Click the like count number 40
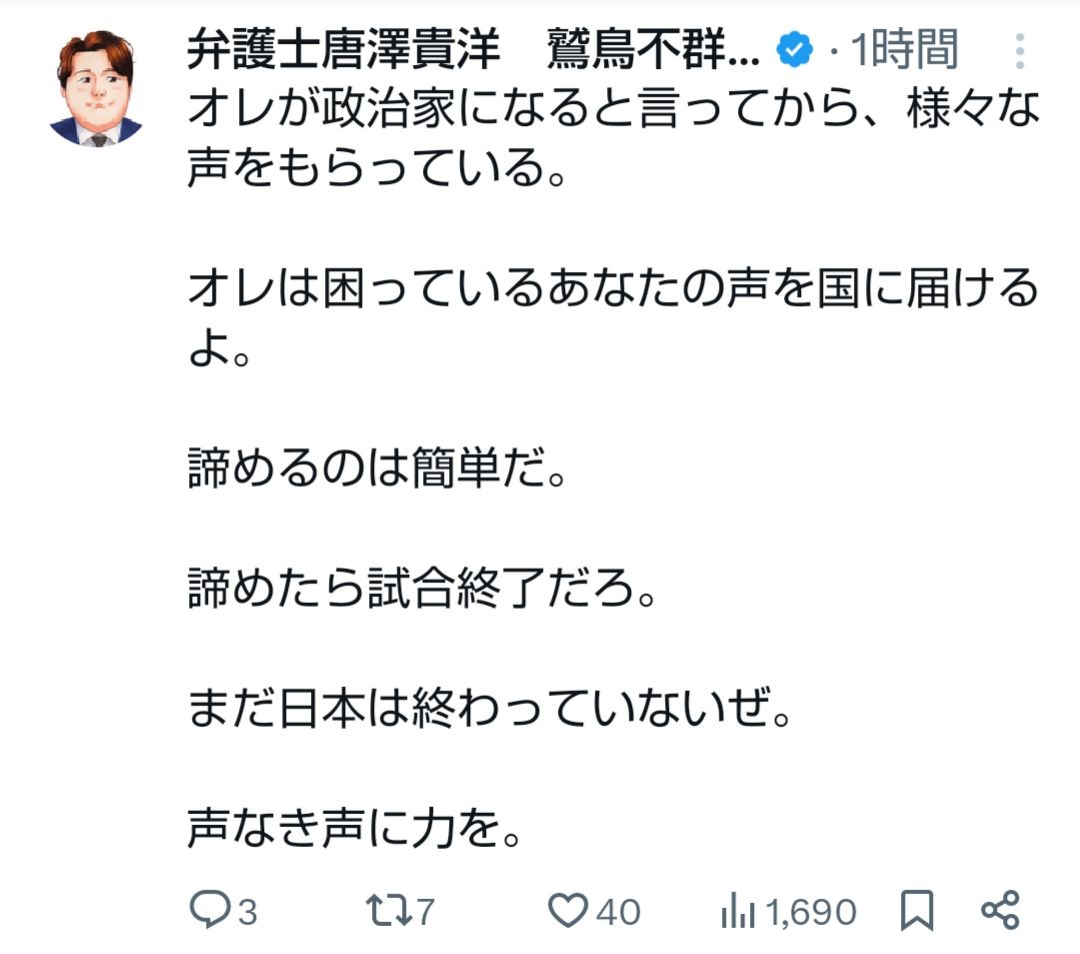 point(617,912)
